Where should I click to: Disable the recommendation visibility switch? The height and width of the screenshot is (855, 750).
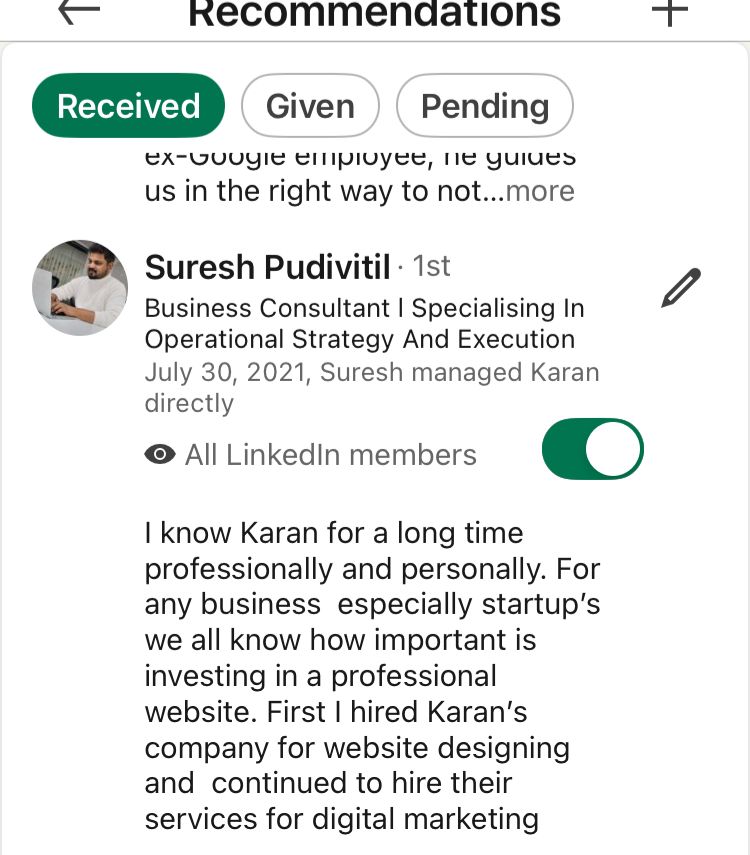[x=592, y=450]
